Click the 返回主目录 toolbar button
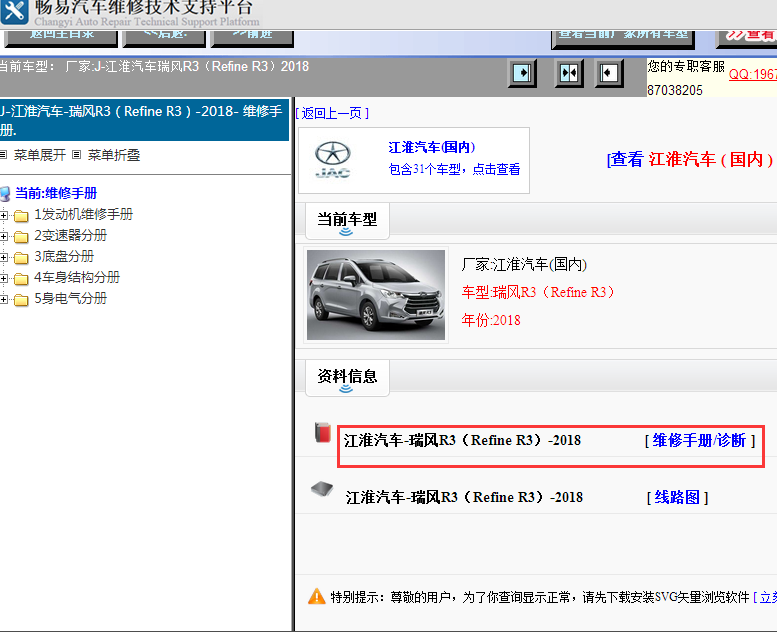The width and height of the screenshot is (777, 632). [61, 38]
